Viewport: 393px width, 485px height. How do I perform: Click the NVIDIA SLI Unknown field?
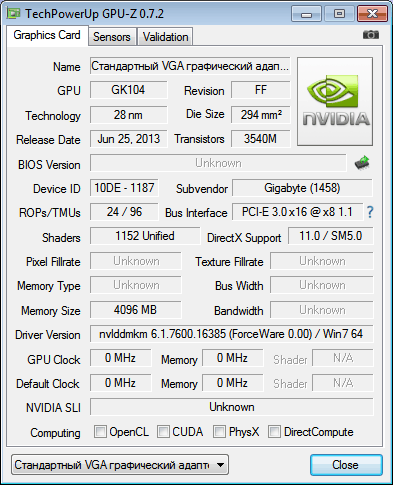click(x=232, y=407)
